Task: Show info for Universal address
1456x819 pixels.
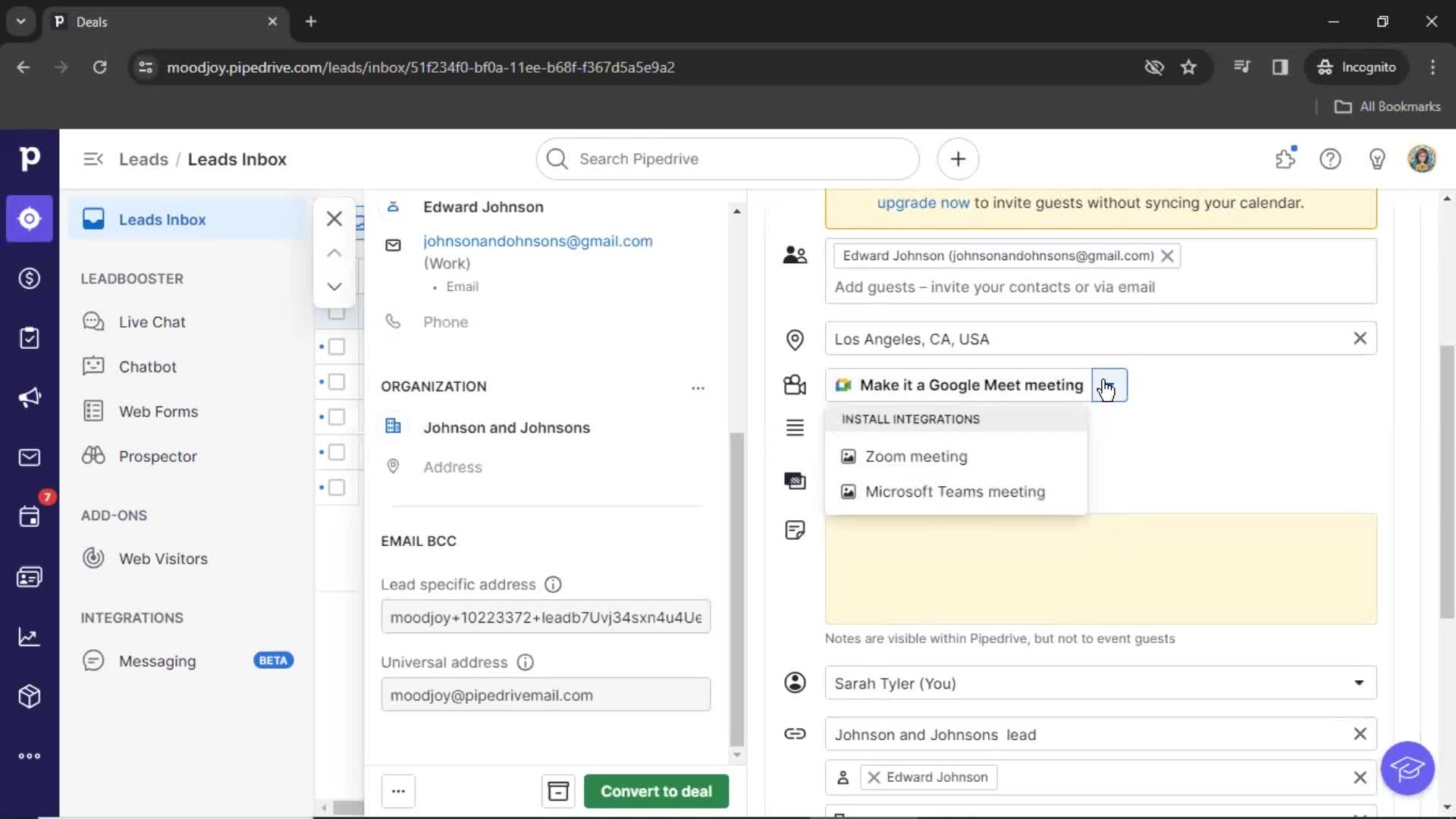Action: 525,663
